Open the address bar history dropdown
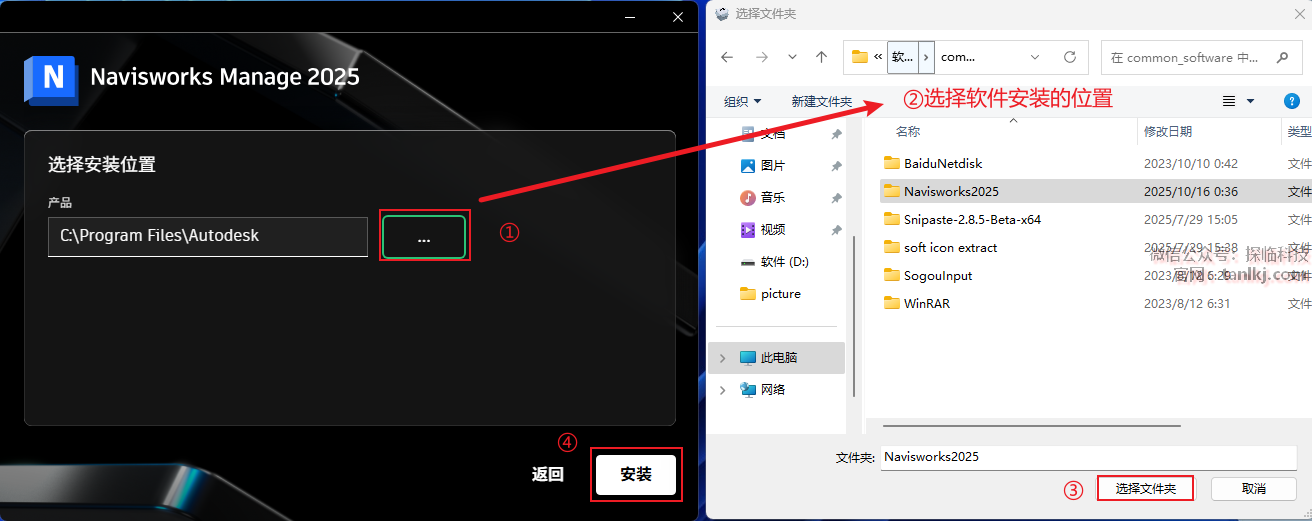Screen dimensions: 1312x521 (1035, 57)
